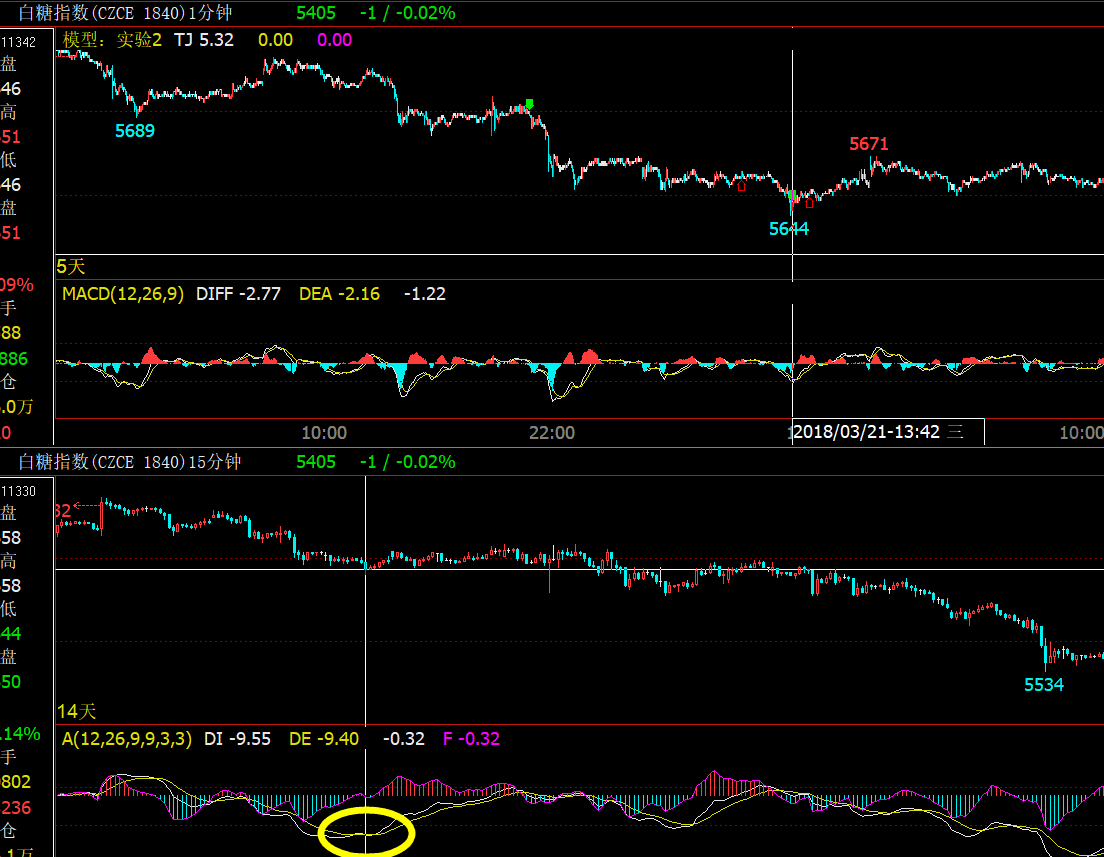Image resolution: width=1104 pixels, height=857 pixels.
Task: Select the 5天 range label
Action: click(x=71, y=267)
